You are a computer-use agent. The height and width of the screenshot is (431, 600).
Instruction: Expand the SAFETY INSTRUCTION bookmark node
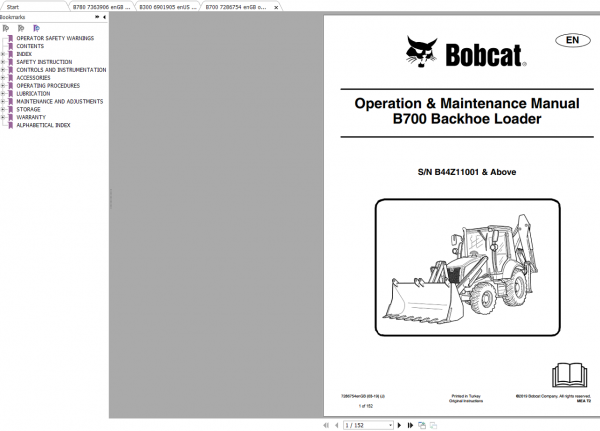tap(3, 62)
